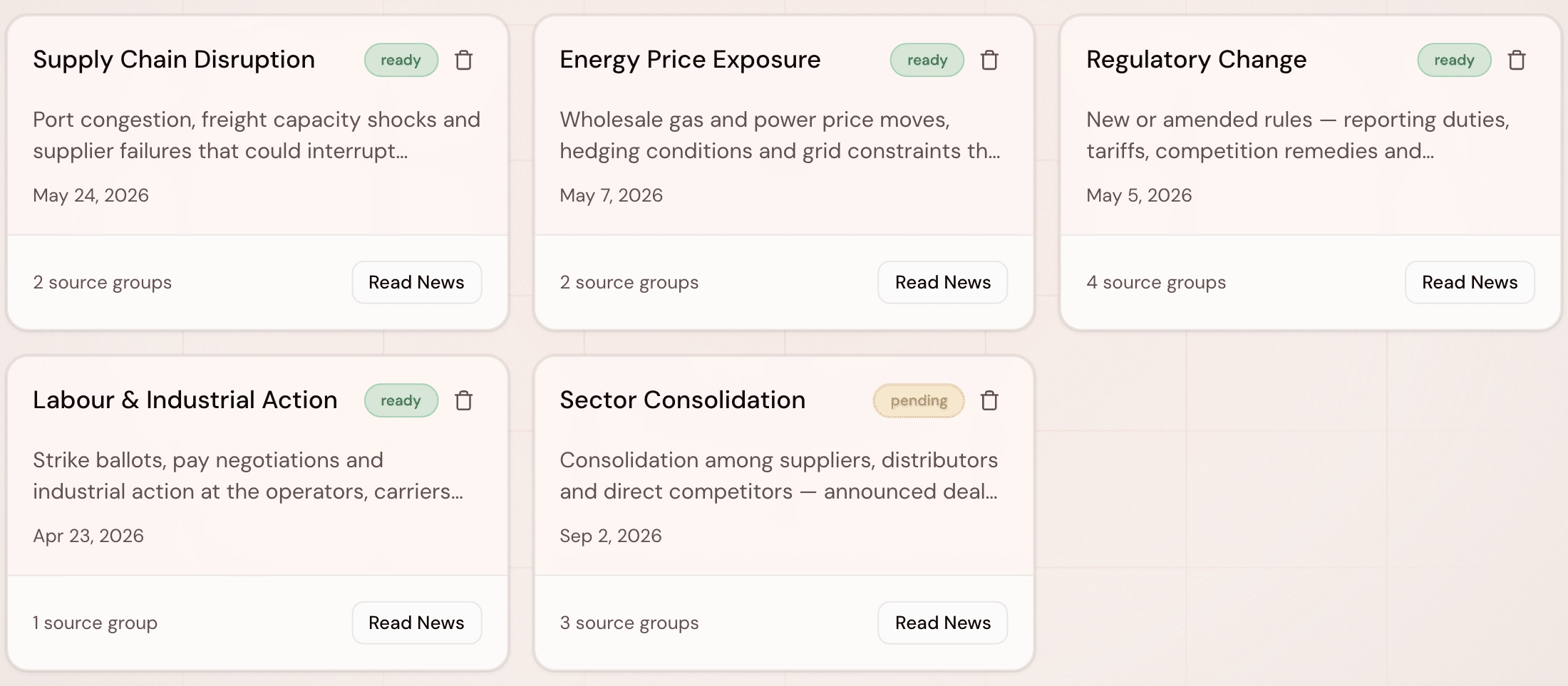Open the Sector Consolidation title
Screen dimensions: 1568x686
[683, 400]
